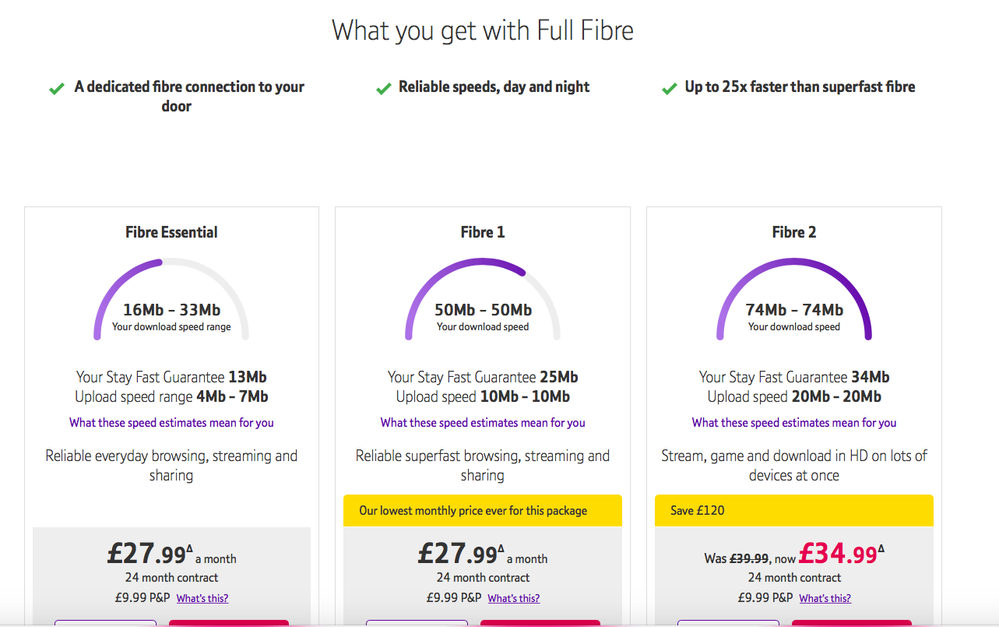Click the "Our lowest monthly price ever" banner
The width and height of the screenshot is (999, 627).
(x=483, y=511)
